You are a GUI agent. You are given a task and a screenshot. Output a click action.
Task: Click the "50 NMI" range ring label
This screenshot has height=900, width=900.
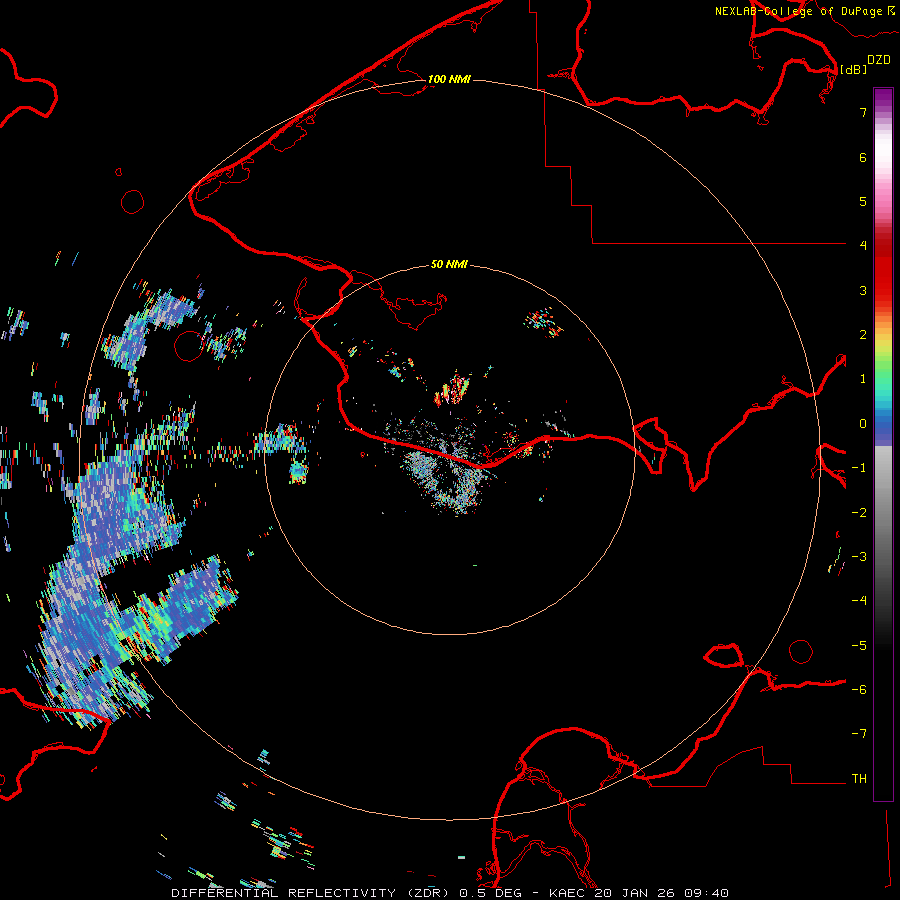(x=449, y=265)
